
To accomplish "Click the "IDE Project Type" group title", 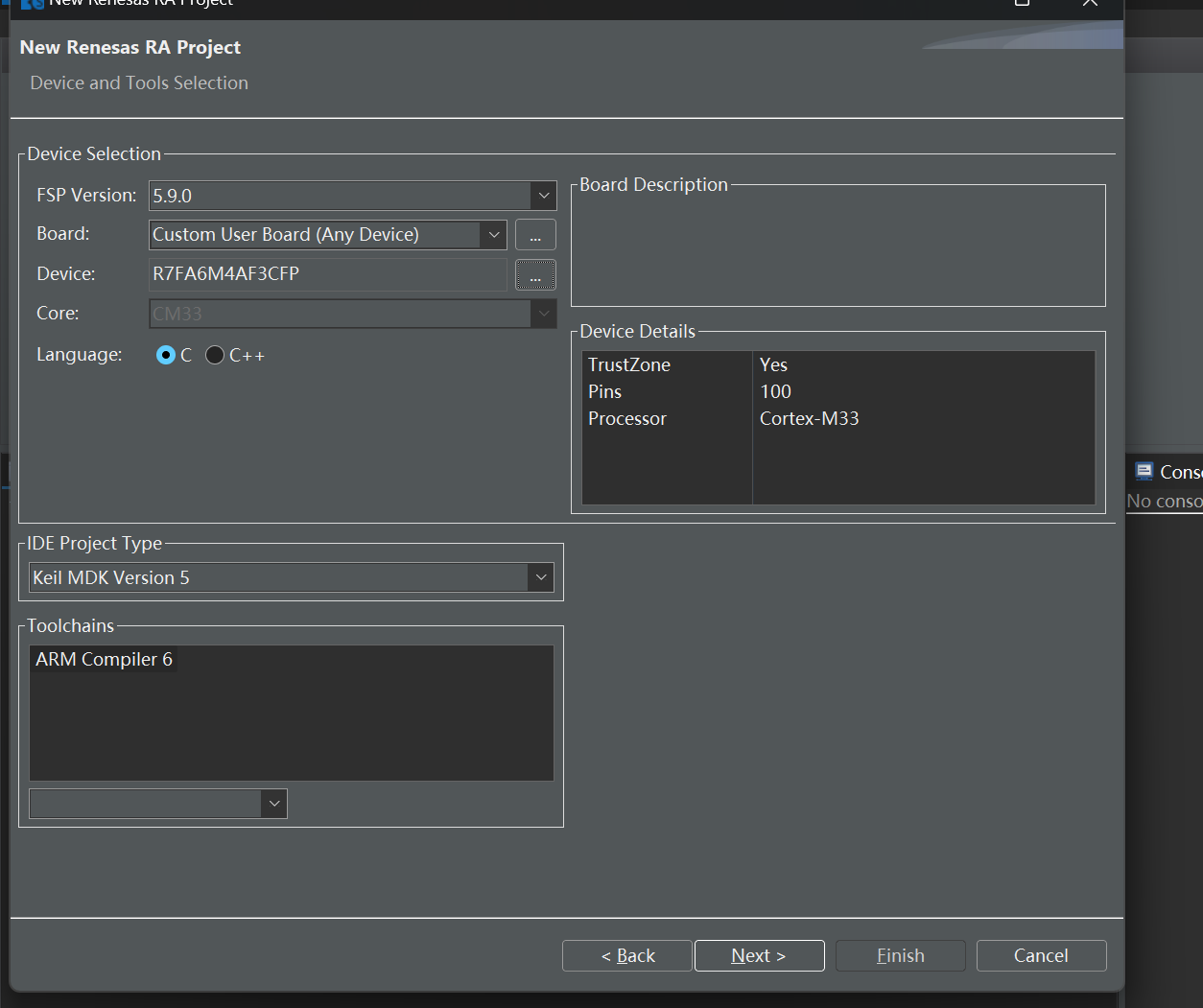I will [x=94, y=544].
